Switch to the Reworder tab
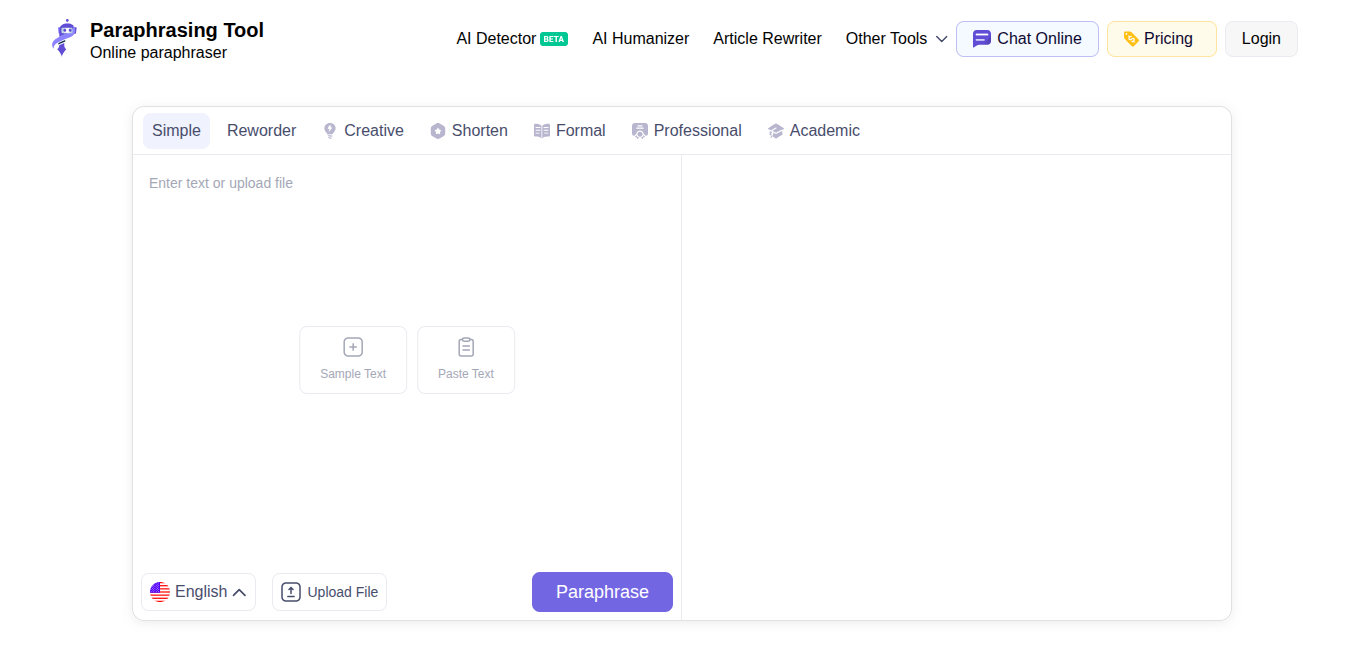The height and width of the screenshot is (656, 1358). pyautogui.click(x=261, y=130)
